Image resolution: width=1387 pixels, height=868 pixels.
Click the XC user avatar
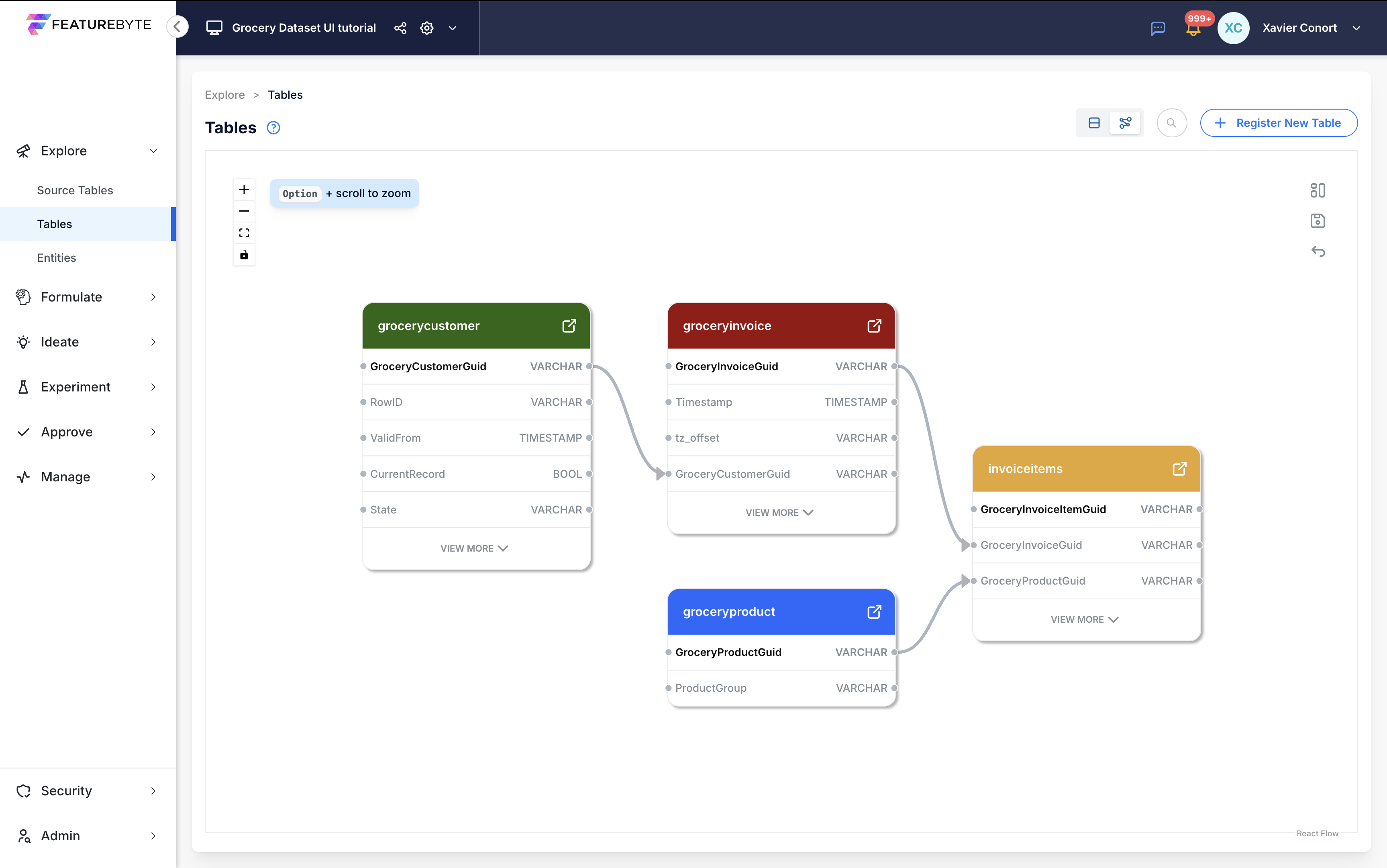(x=1233, y=28)
